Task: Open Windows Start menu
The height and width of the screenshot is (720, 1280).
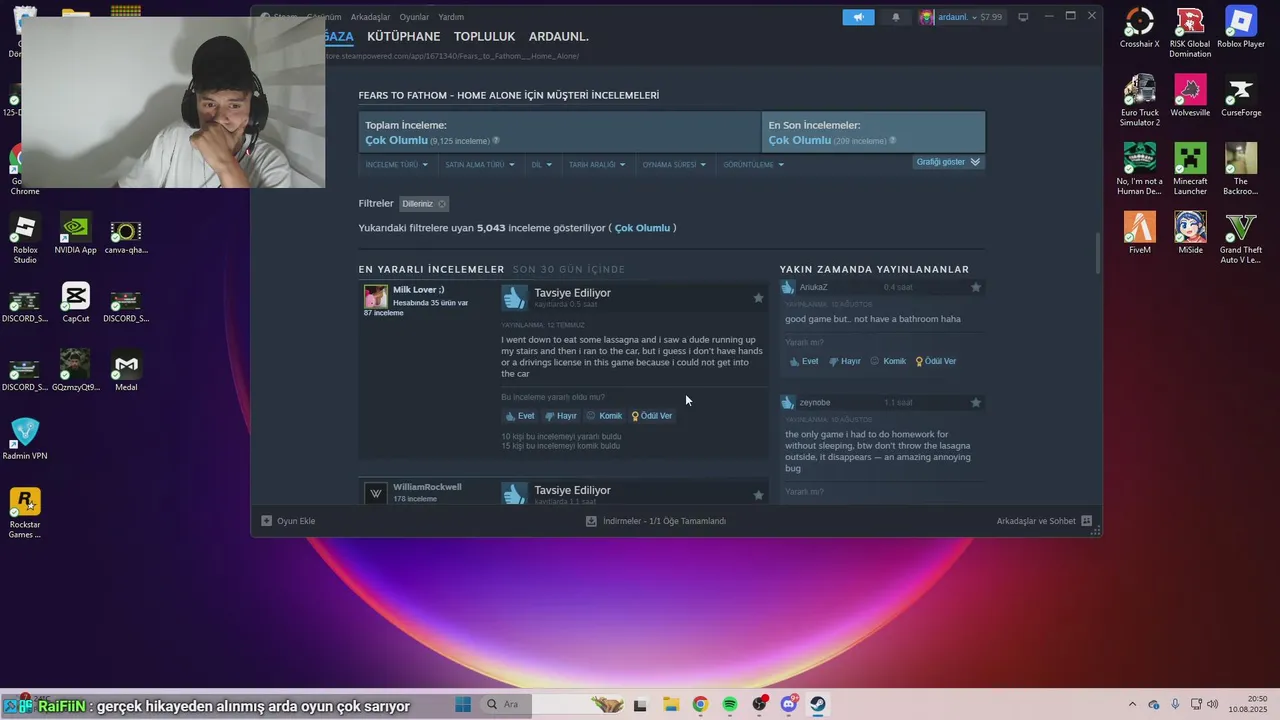Action: [463, 705]
